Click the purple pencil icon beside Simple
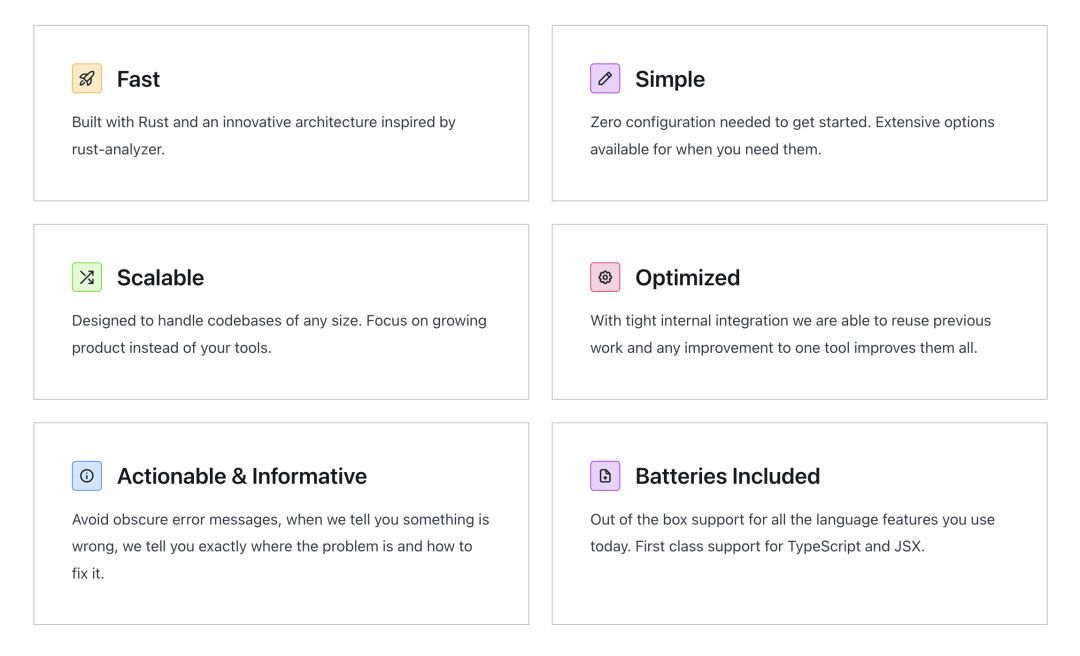The height and width of the screenshot is (656, 1080). pyautogui.click(x=605, y=79)
